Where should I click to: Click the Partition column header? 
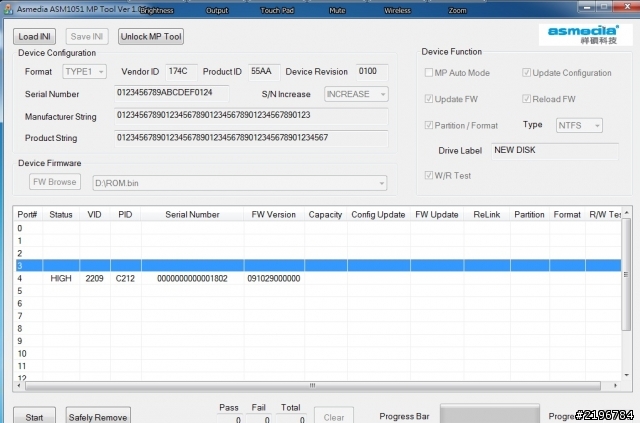pos(529,215)
